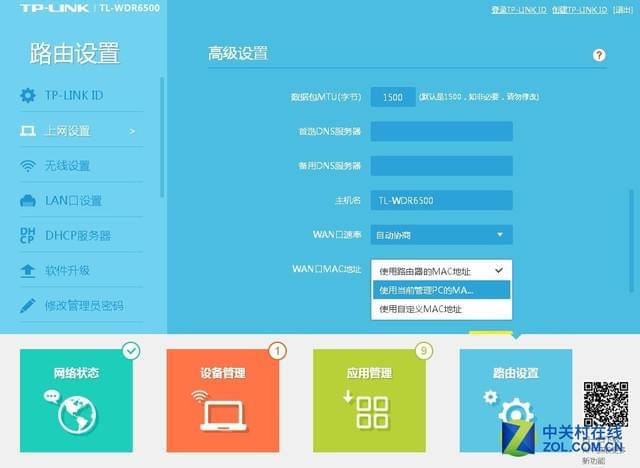The image size is (640, 468).
Task: Click the TP-LINK ID gear icon
Action: [28, 95]
